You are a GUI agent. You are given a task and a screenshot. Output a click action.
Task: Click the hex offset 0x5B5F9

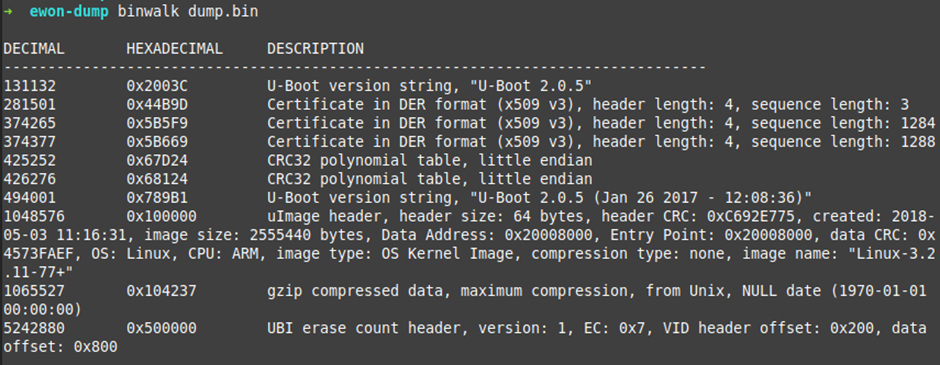(x=157, y=123)
